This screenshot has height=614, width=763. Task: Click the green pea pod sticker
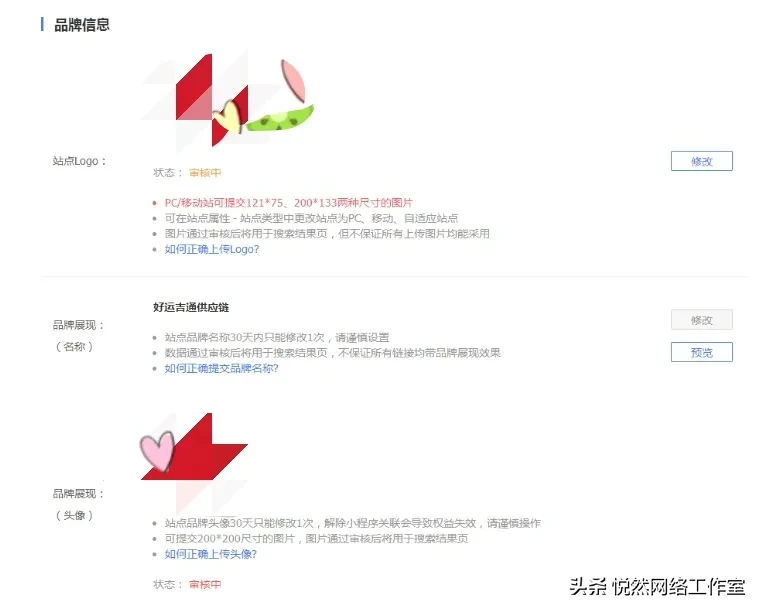point(280,119)
